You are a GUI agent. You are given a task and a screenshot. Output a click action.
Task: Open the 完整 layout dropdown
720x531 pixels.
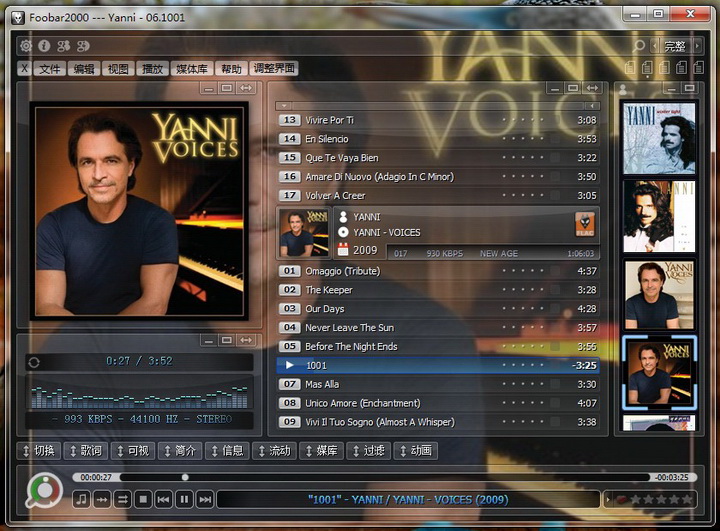pyautogui.click(x=676, y=46)
